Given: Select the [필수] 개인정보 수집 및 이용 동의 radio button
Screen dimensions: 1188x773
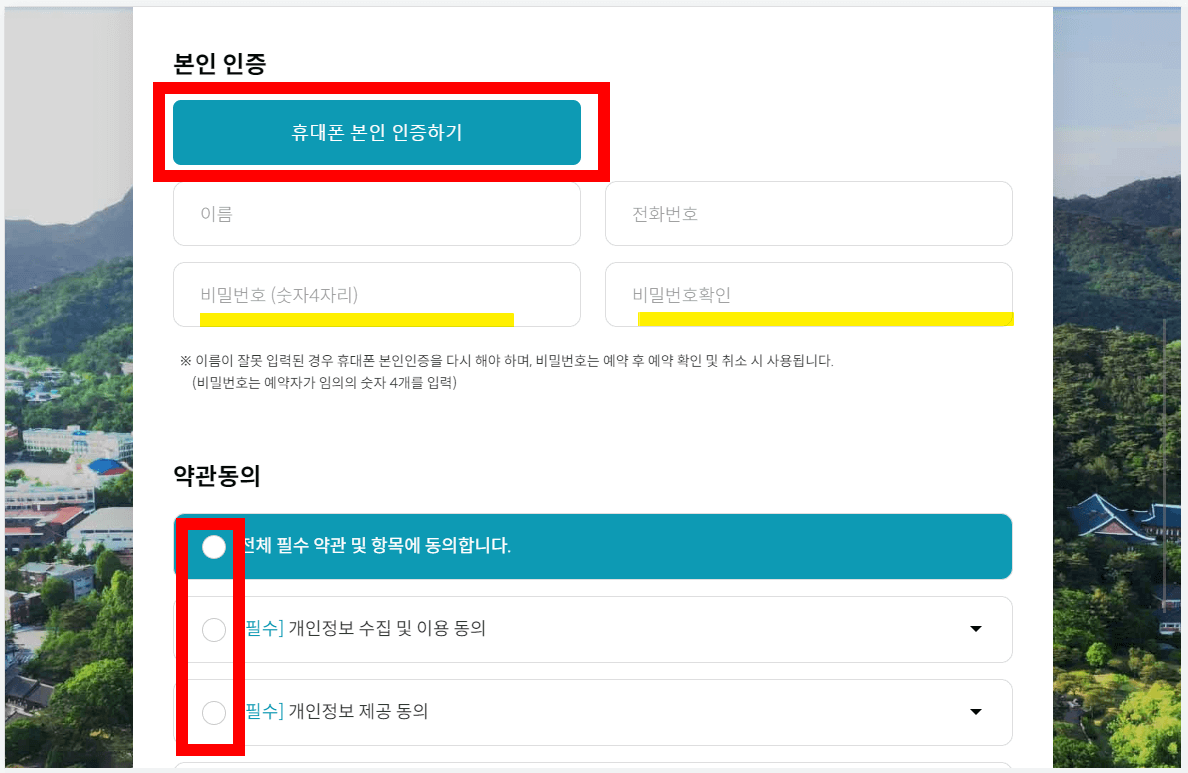Looking at the screenshot, I should coord(212,630).
